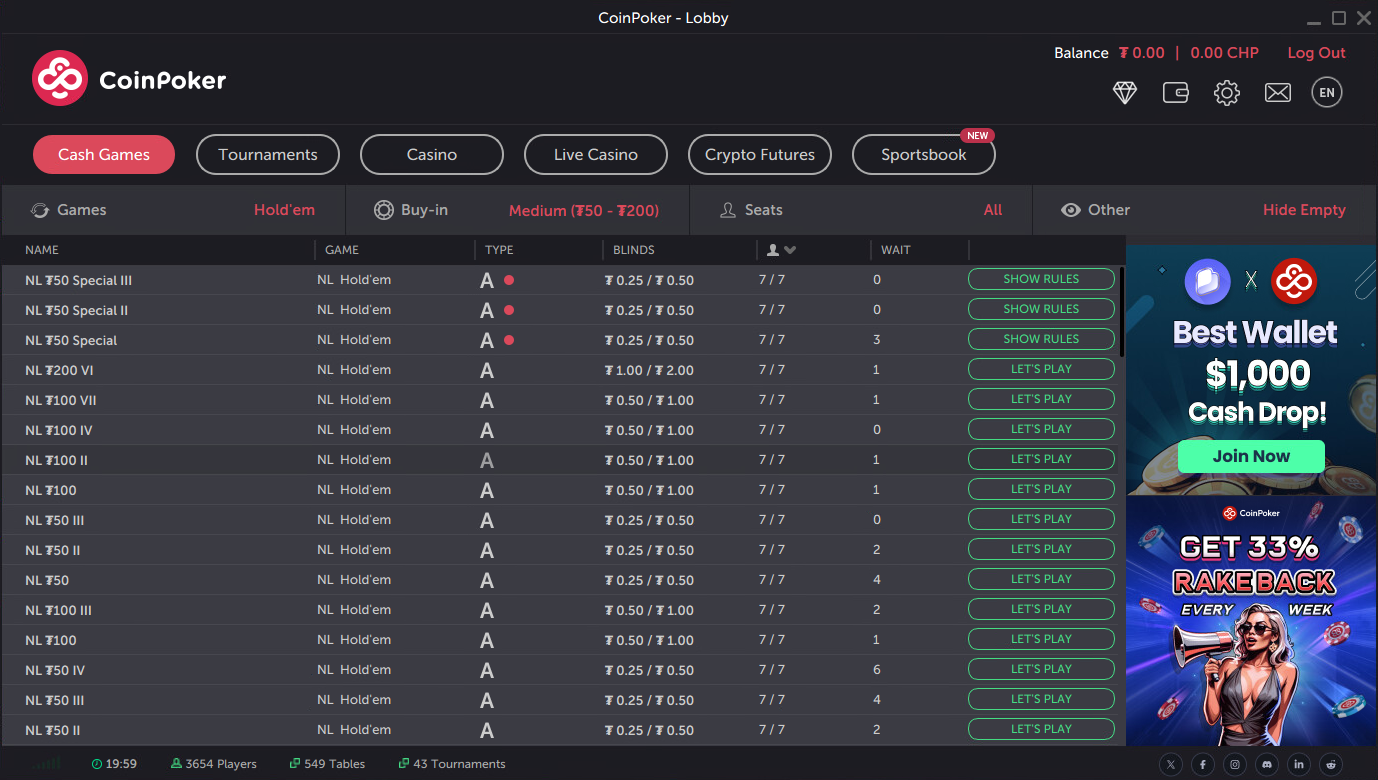Open the Casino tab
The height and width of the screenshot is (780, 1378).
coord(432,154)
